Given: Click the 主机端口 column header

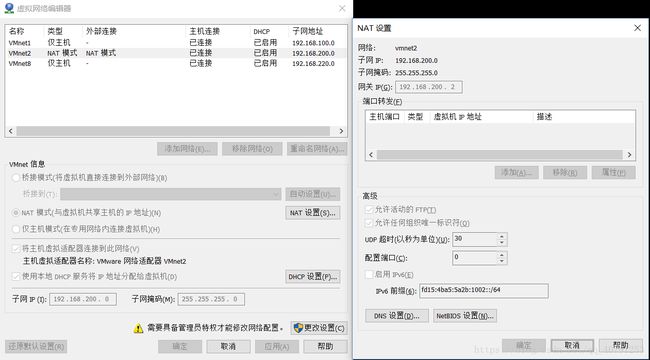Looking at the screenshot, I should point(385,117).
